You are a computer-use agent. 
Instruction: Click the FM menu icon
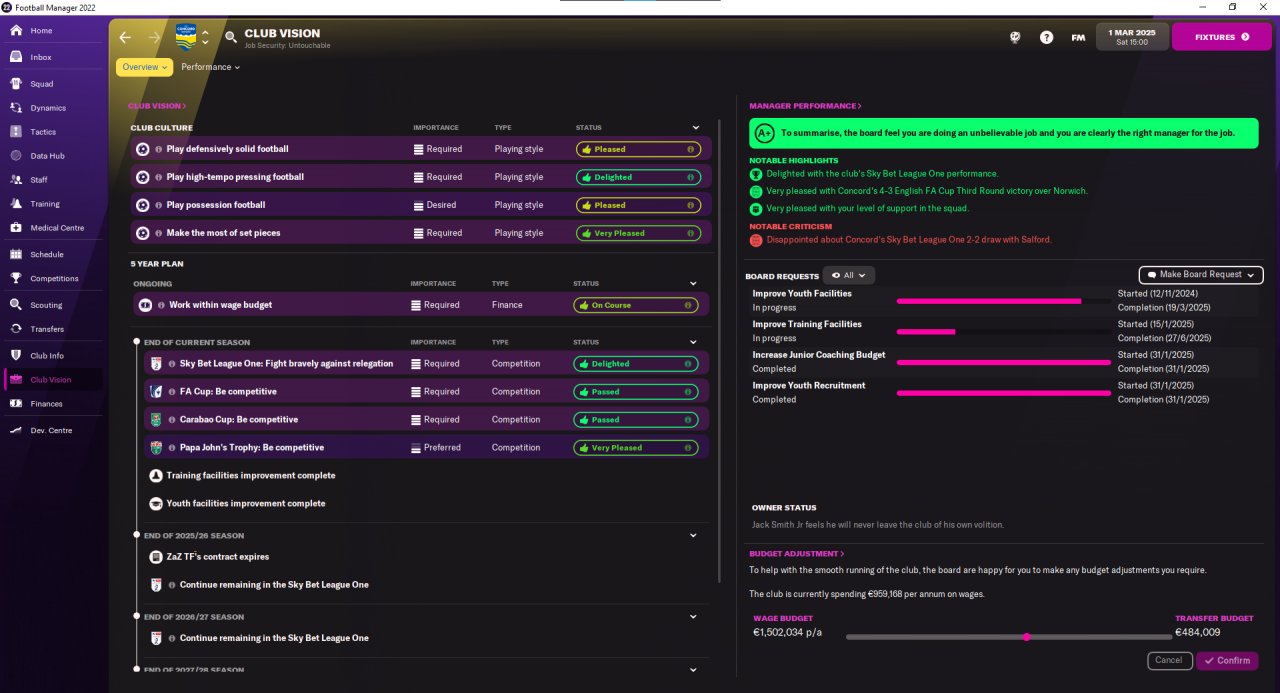pyautogui.click(x=1078, y=37)
